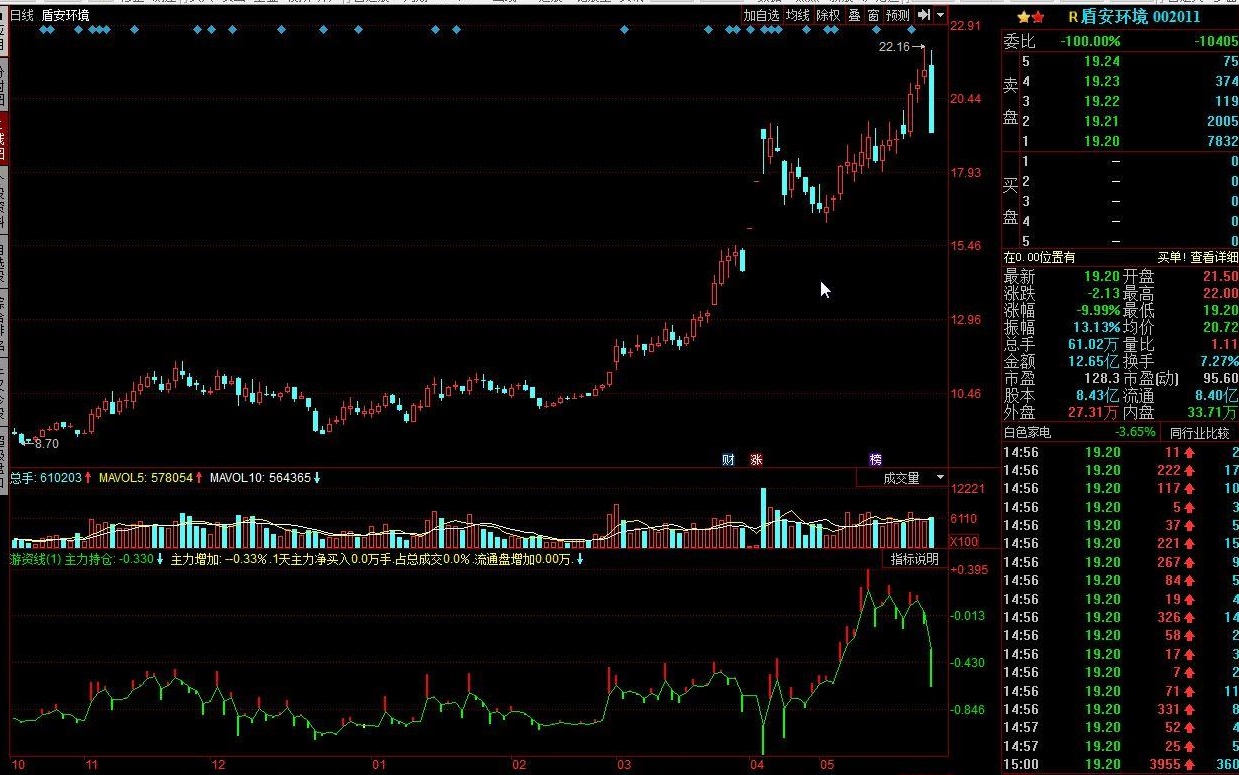Click the red star rating icon
Image resolution: width=1239 pixels, height=775 pixels.
(1037, 17)
